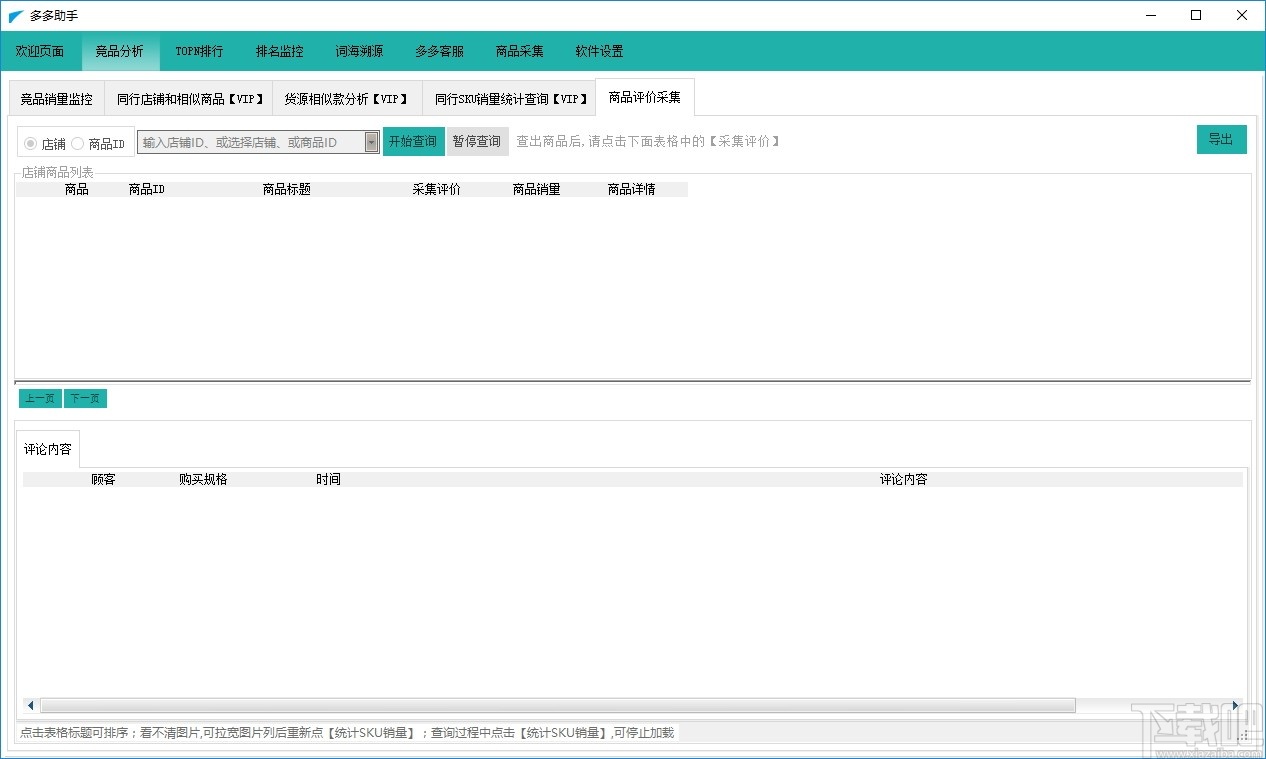Switch to 竞品销量监控 tab
The width and height of the screenshot is (1266, 759).
tap(57, 99)
